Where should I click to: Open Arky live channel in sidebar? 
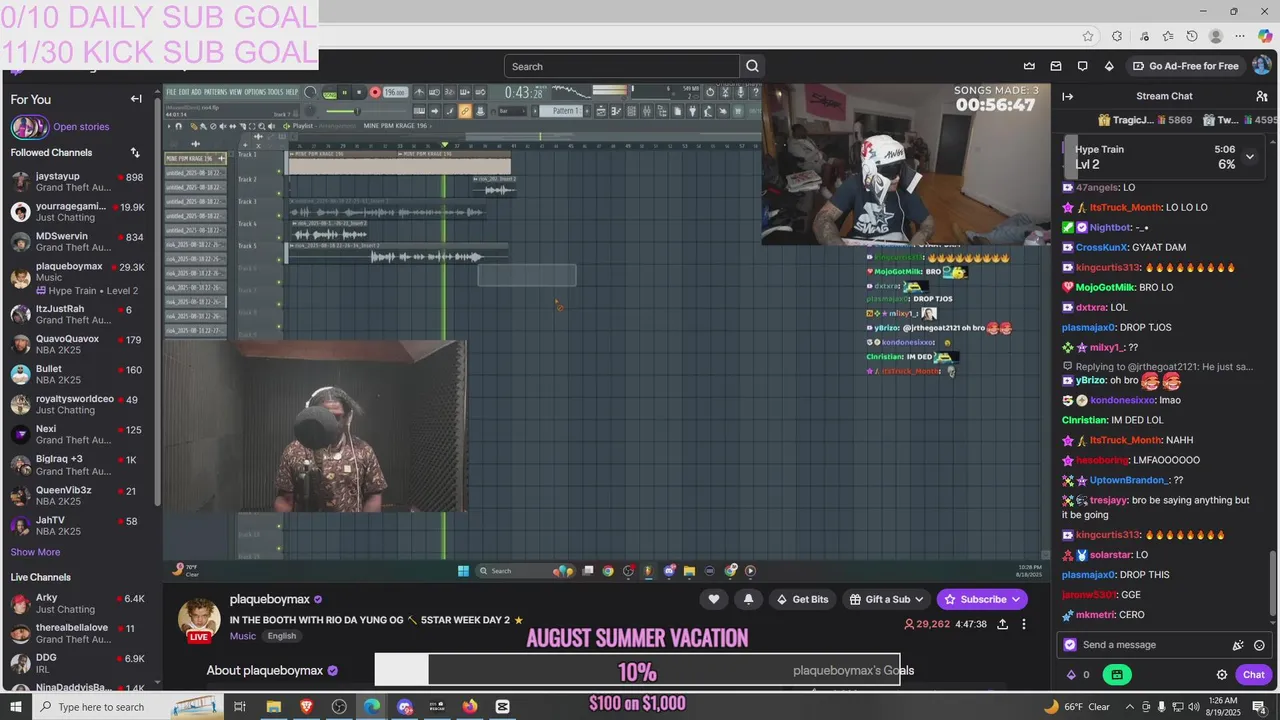point(80,604)
